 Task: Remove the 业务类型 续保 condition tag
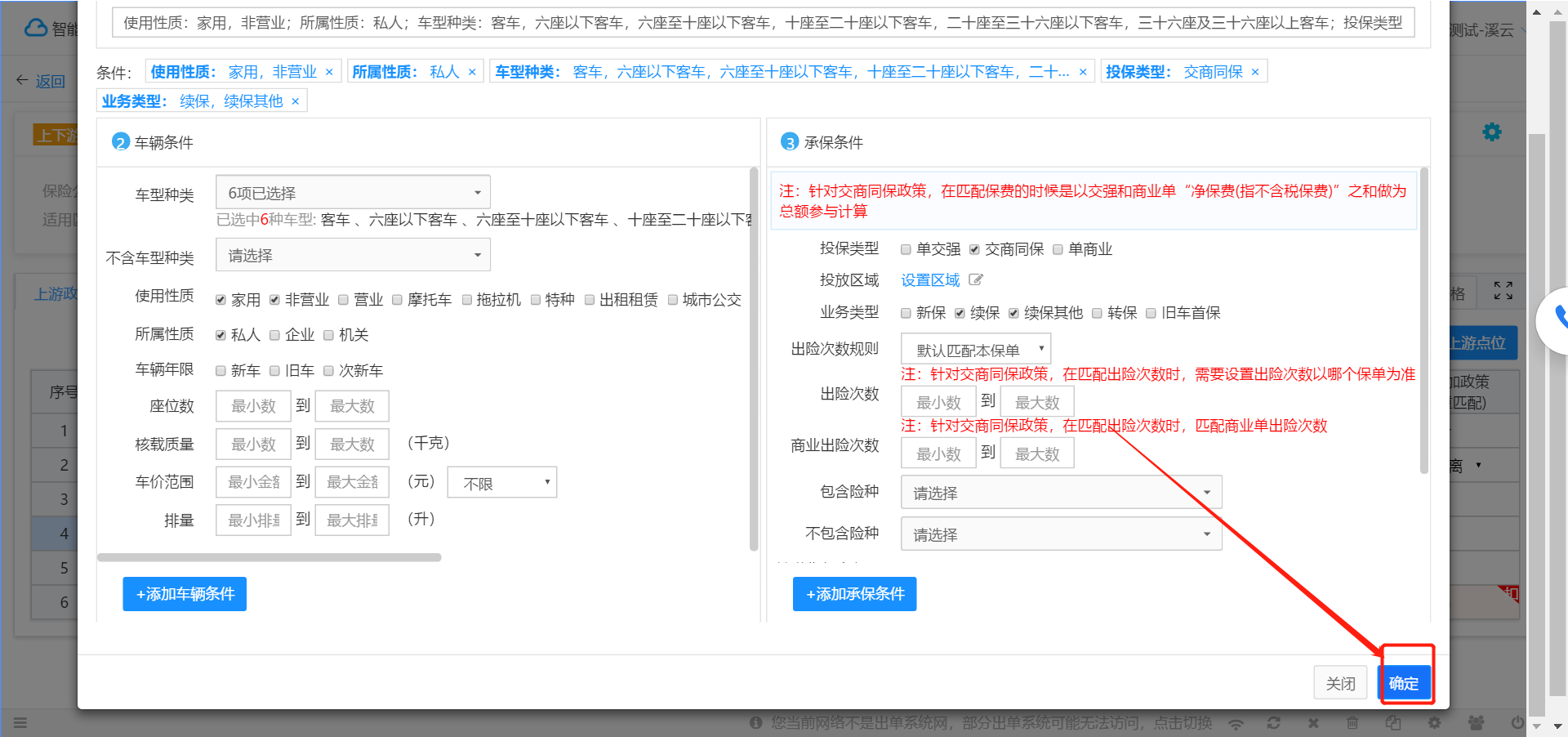pyautogui.click(x=296, y=102)
